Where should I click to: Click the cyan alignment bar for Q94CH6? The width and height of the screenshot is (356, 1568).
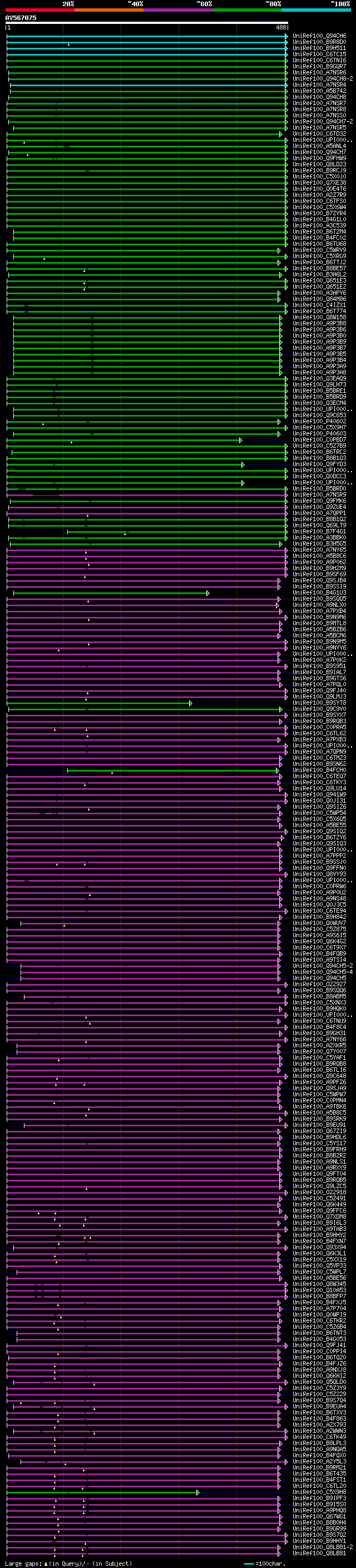147,37
